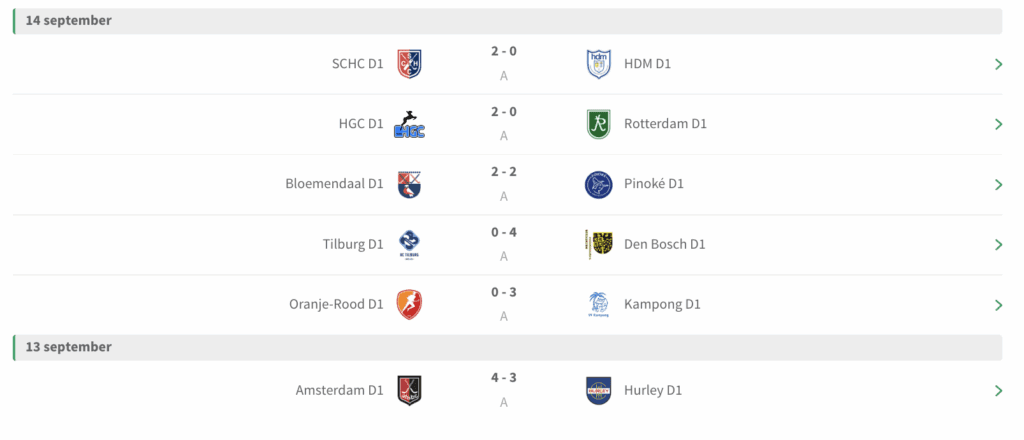1024x440 pixels.
Task: Click the Bloemendaal club logo
Action: (409, 184)
